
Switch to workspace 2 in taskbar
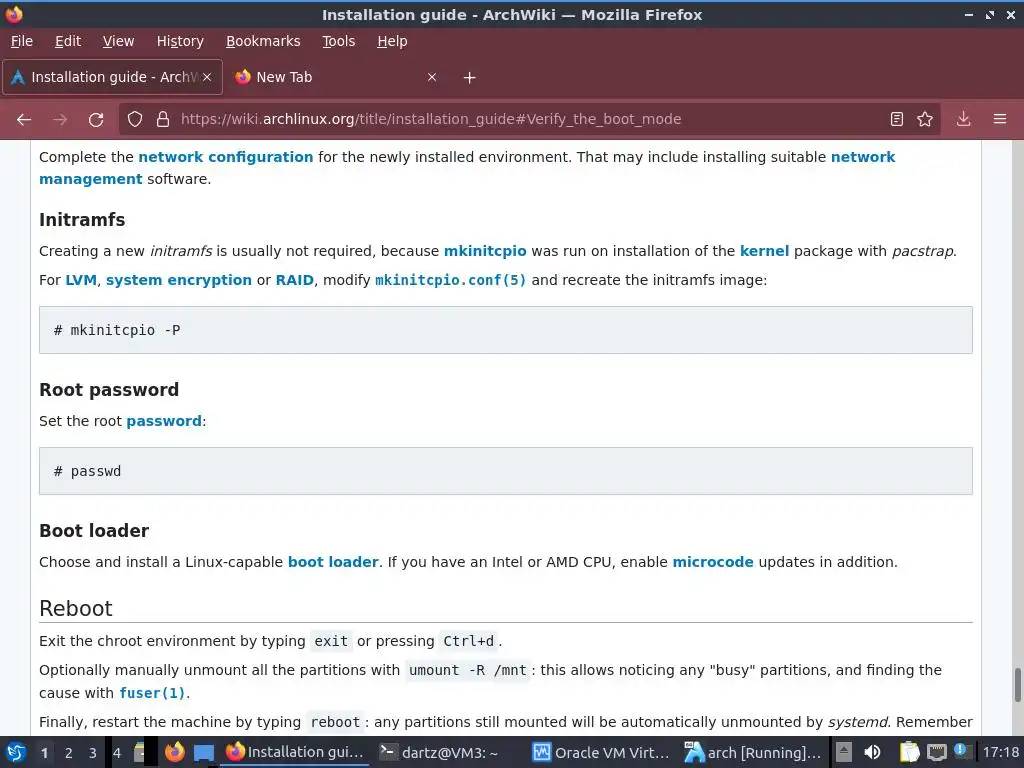tap(69, 753)
